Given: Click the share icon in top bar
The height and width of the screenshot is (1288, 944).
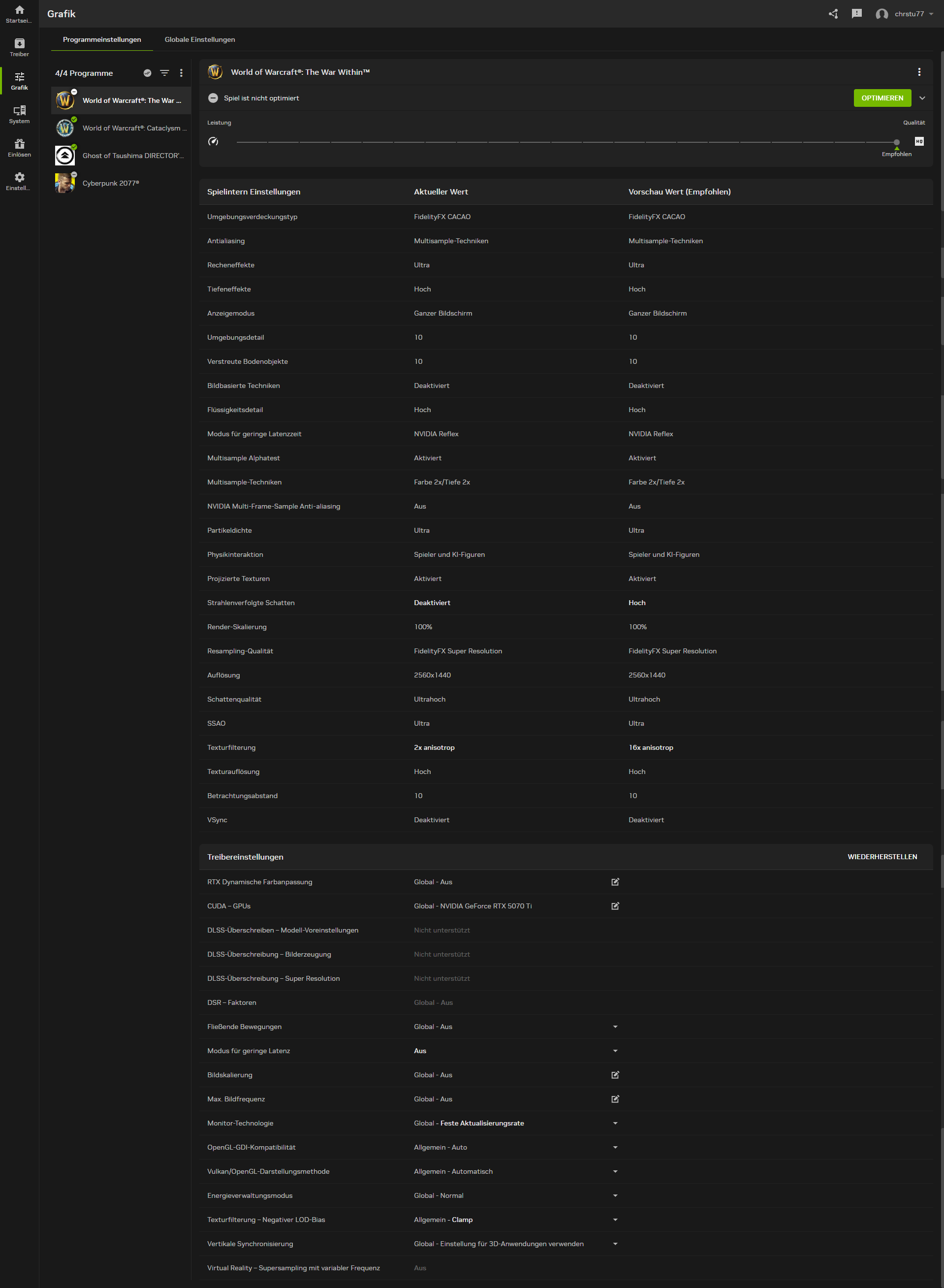Looking at the screenshot, I should (833, 14).
